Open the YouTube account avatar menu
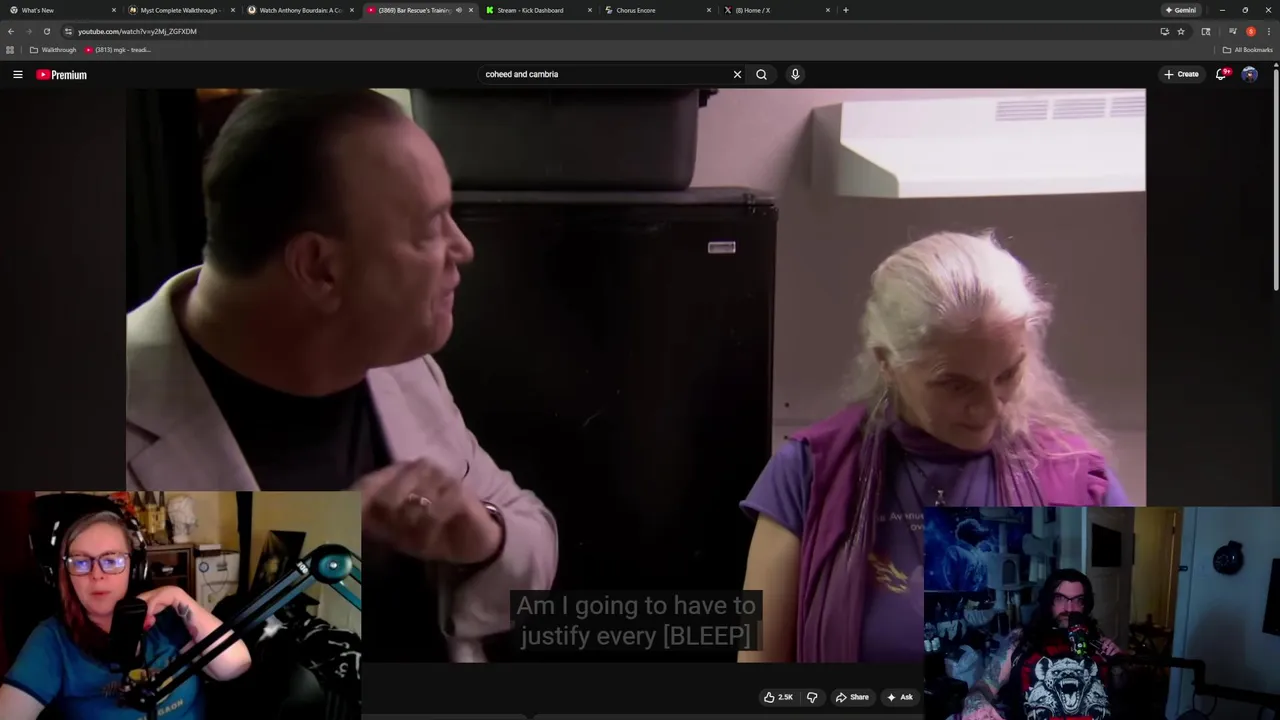 click(1249, 74)
